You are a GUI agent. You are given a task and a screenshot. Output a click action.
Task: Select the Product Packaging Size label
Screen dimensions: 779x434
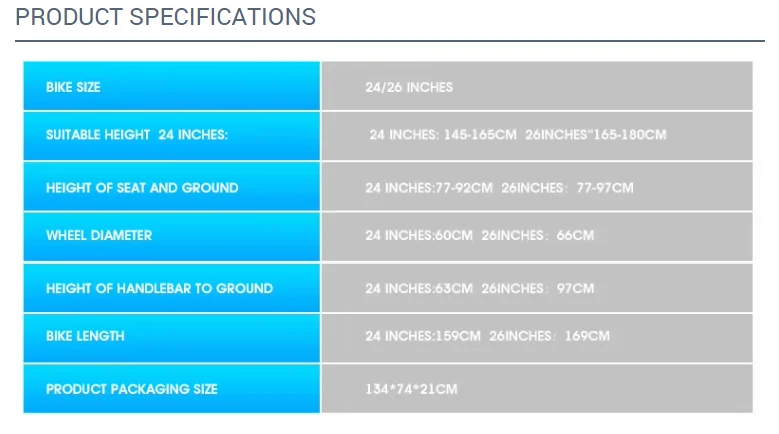131,389
